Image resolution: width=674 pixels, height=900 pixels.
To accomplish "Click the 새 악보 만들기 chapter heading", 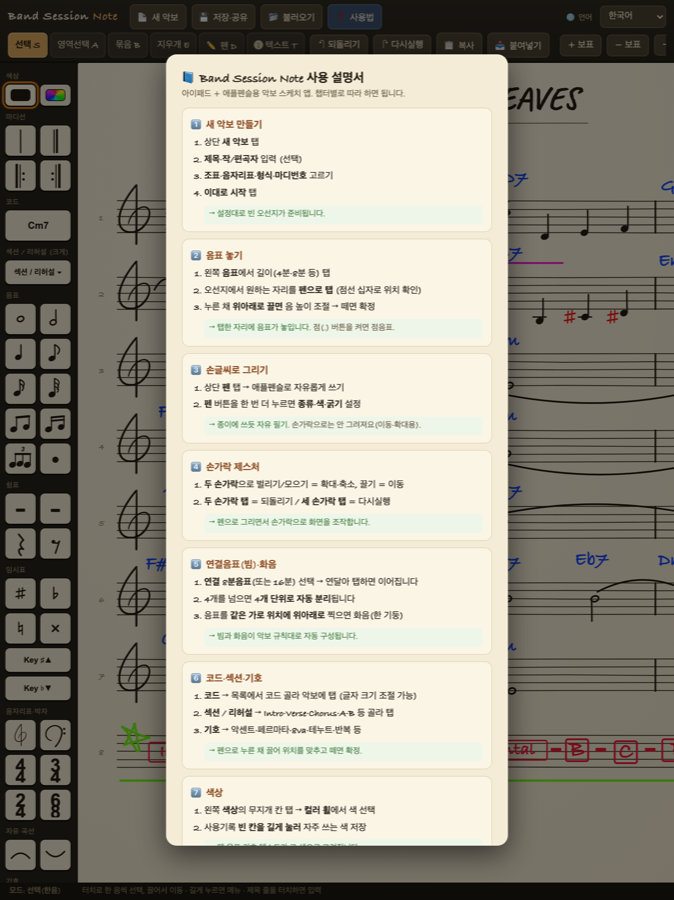I will [x=234, y=124].
